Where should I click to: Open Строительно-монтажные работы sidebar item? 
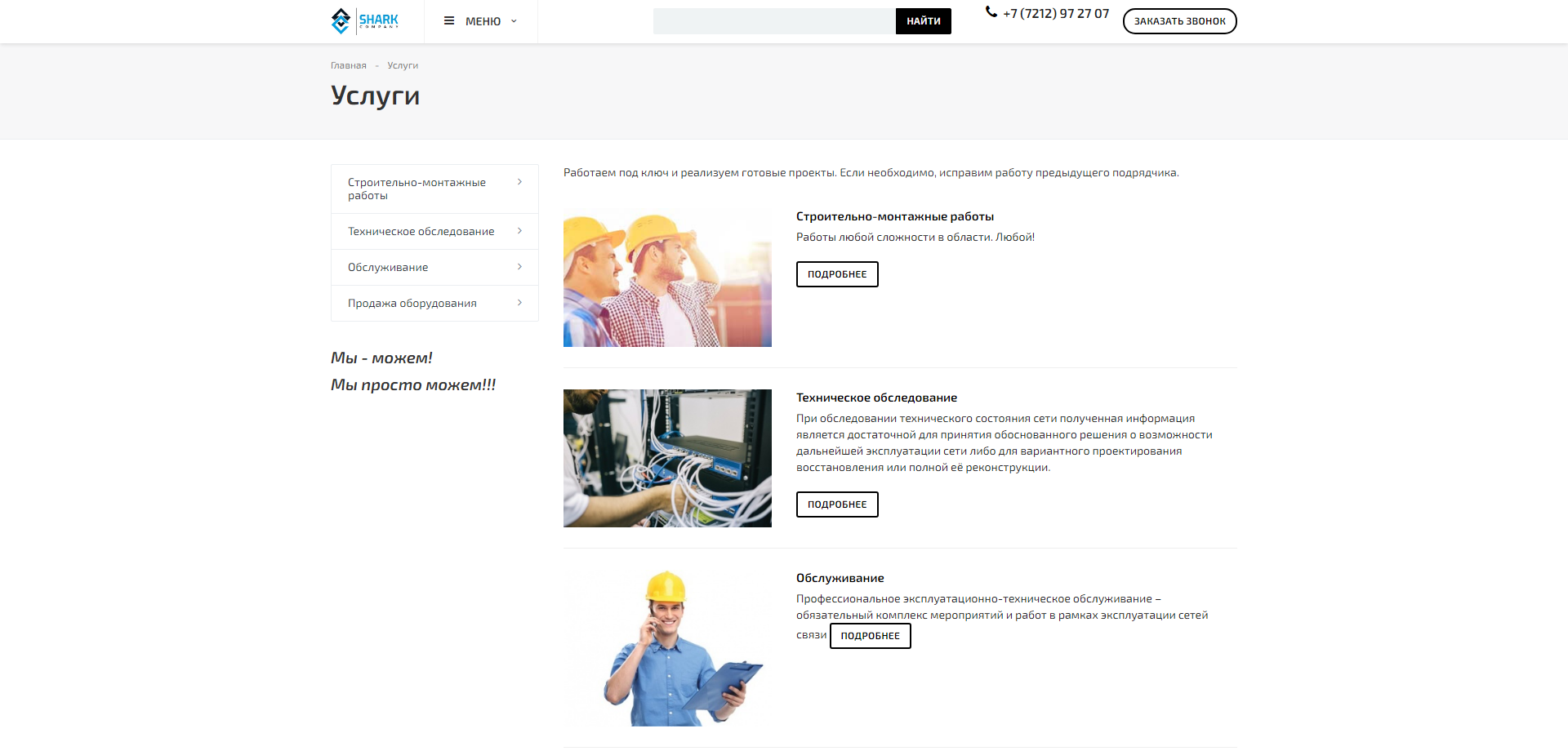[x=434, y=189]
